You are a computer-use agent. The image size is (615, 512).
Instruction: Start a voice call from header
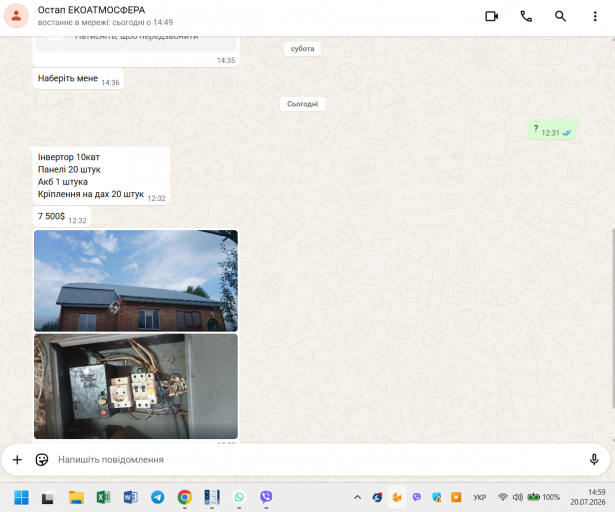tap(526, 16)
